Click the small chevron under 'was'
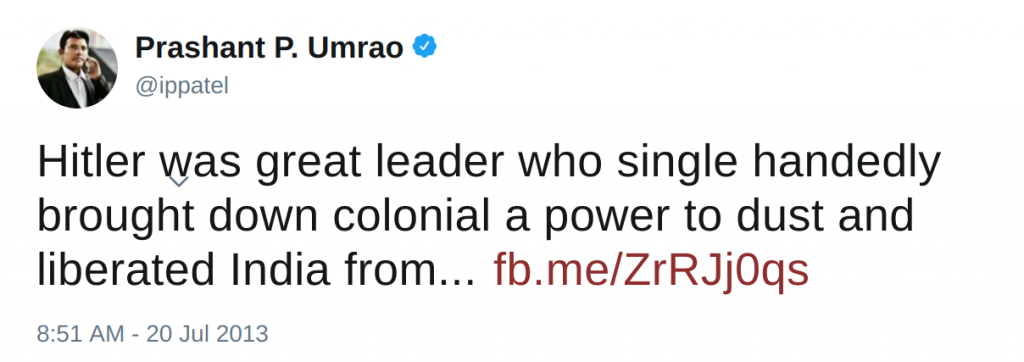The width and height of the screenshot is (1024, 362). coord(178,181)
